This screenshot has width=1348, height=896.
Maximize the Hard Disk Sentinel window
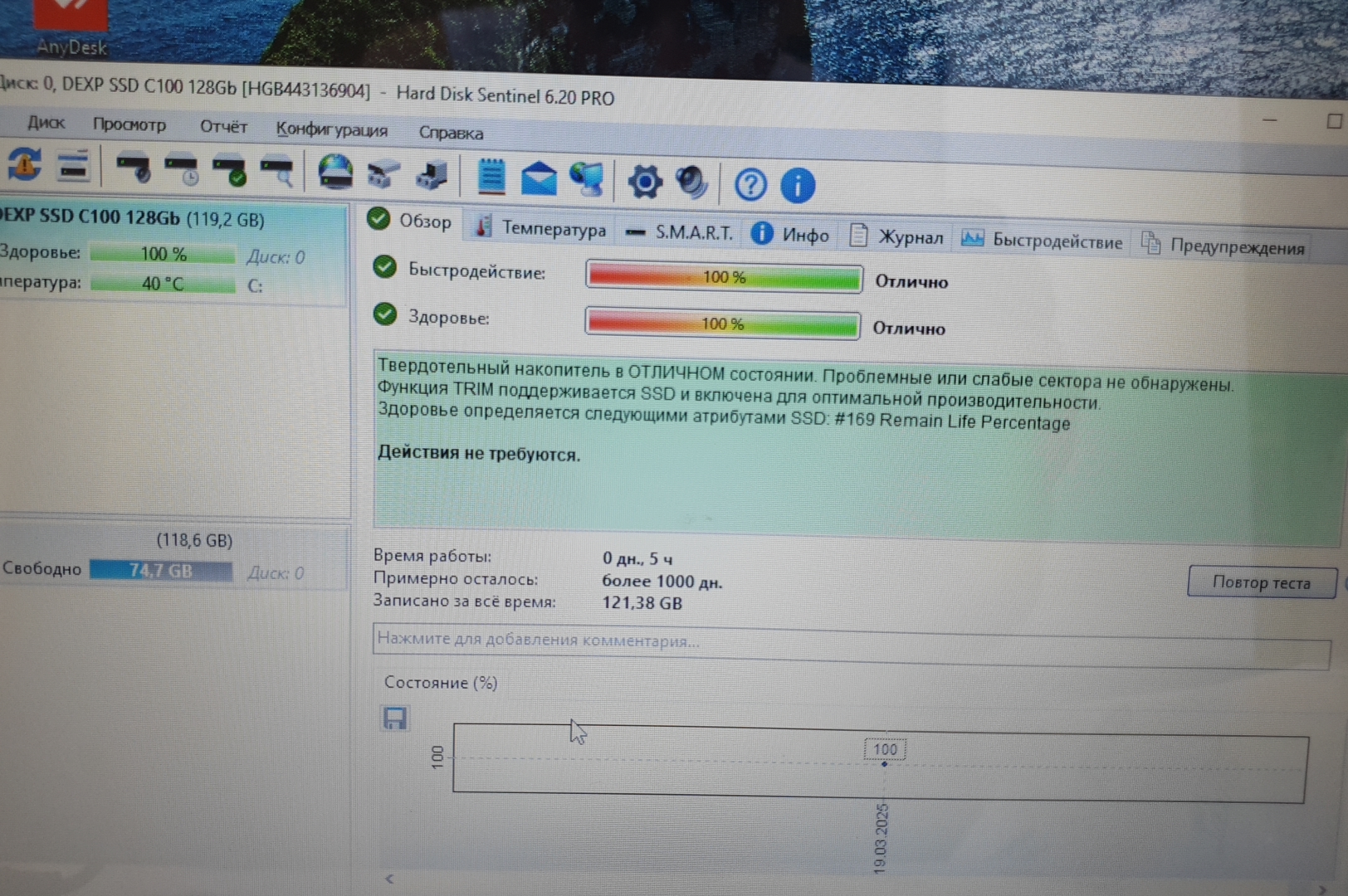point(1334,121)
